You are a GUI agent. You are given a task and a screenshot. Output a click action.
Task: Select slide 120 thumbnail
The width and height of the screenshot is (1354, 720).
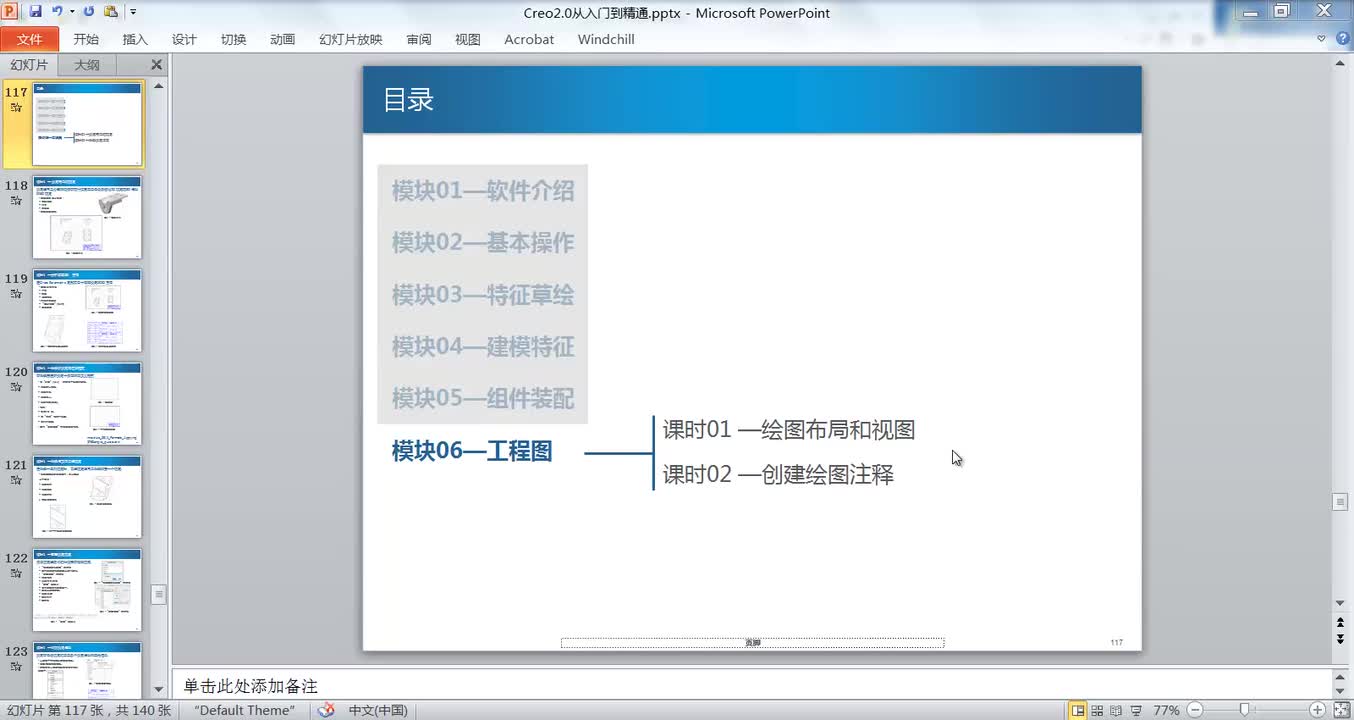(88, 403)
